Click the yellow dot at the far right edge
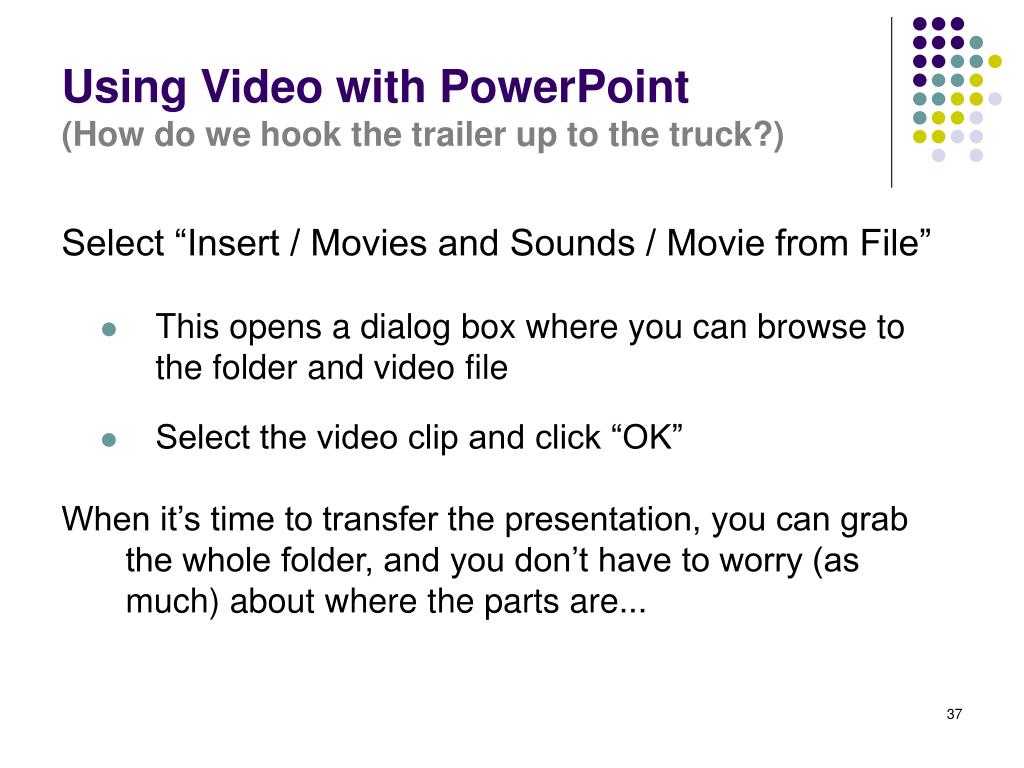 tap(995, 61)
